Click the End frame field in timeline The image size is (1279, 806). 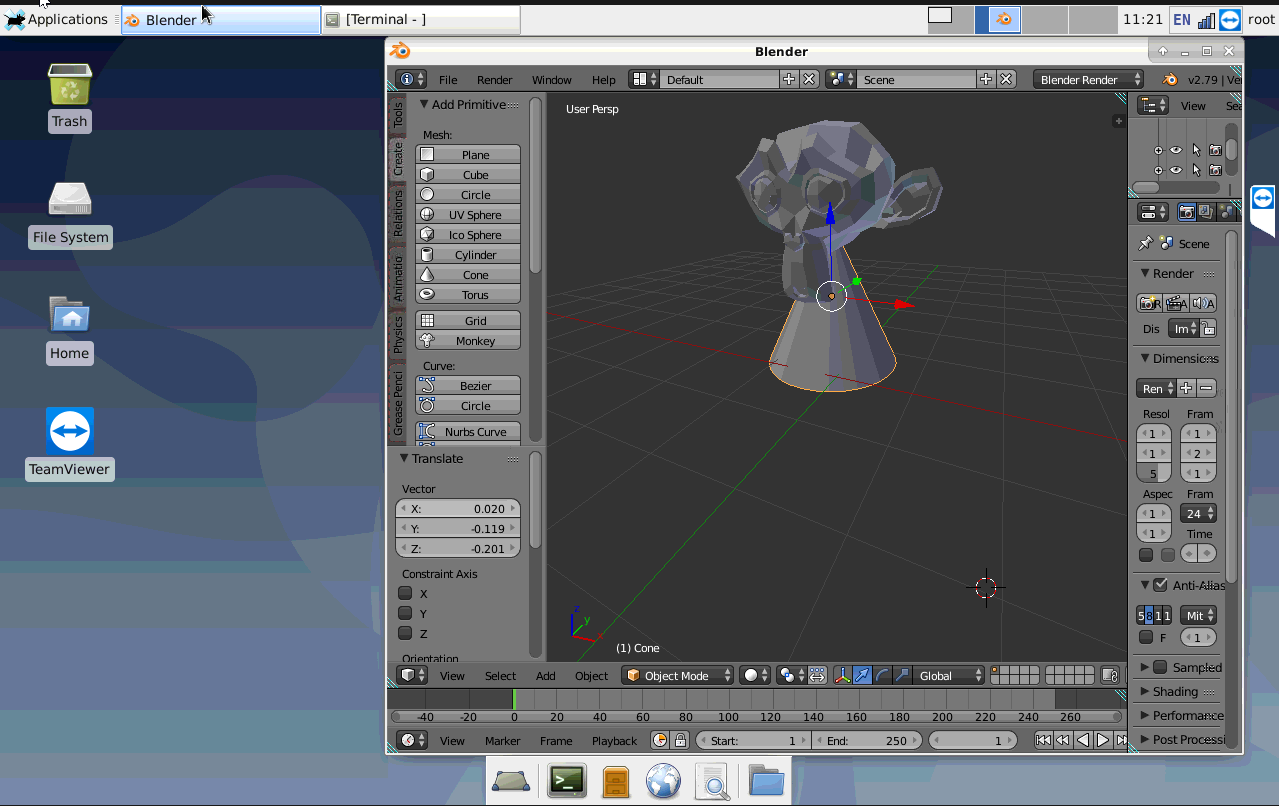(866, 741)
